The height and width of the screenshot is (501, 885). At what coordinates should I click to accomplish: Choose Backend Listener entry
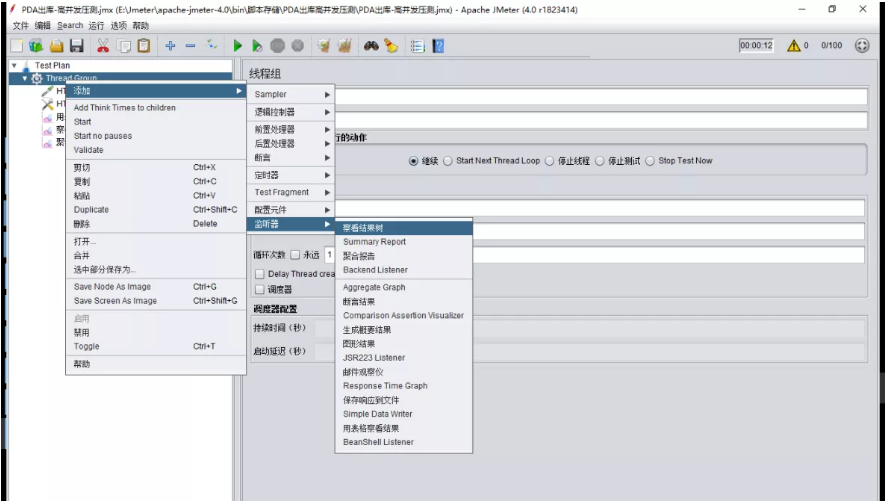[x=404, y=270]
